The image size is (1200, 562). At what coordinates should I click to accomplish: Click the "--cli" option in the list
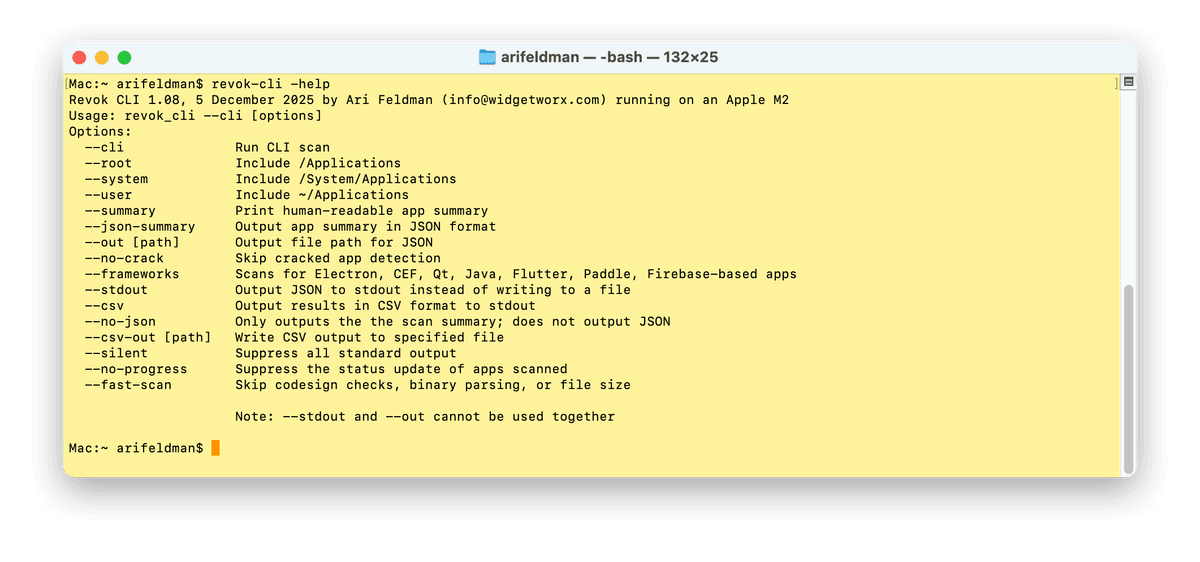(x=104, y=147)
